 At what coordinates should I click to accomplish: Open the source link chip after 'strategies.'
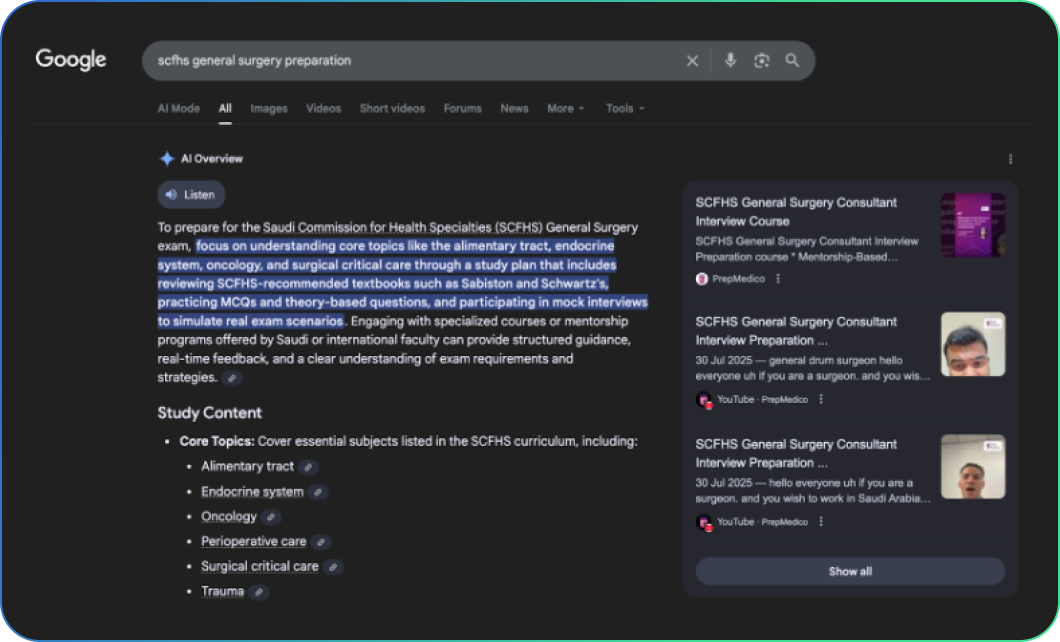(231, 378)
